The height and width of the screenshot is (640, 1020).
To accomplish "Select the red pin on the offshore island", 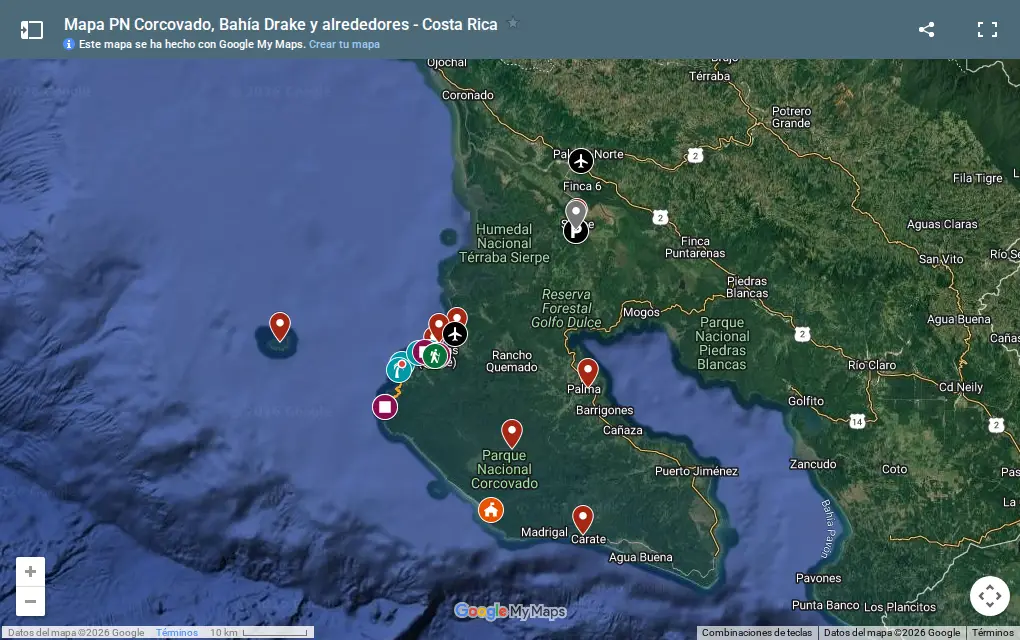I will (x=280, y=327).
